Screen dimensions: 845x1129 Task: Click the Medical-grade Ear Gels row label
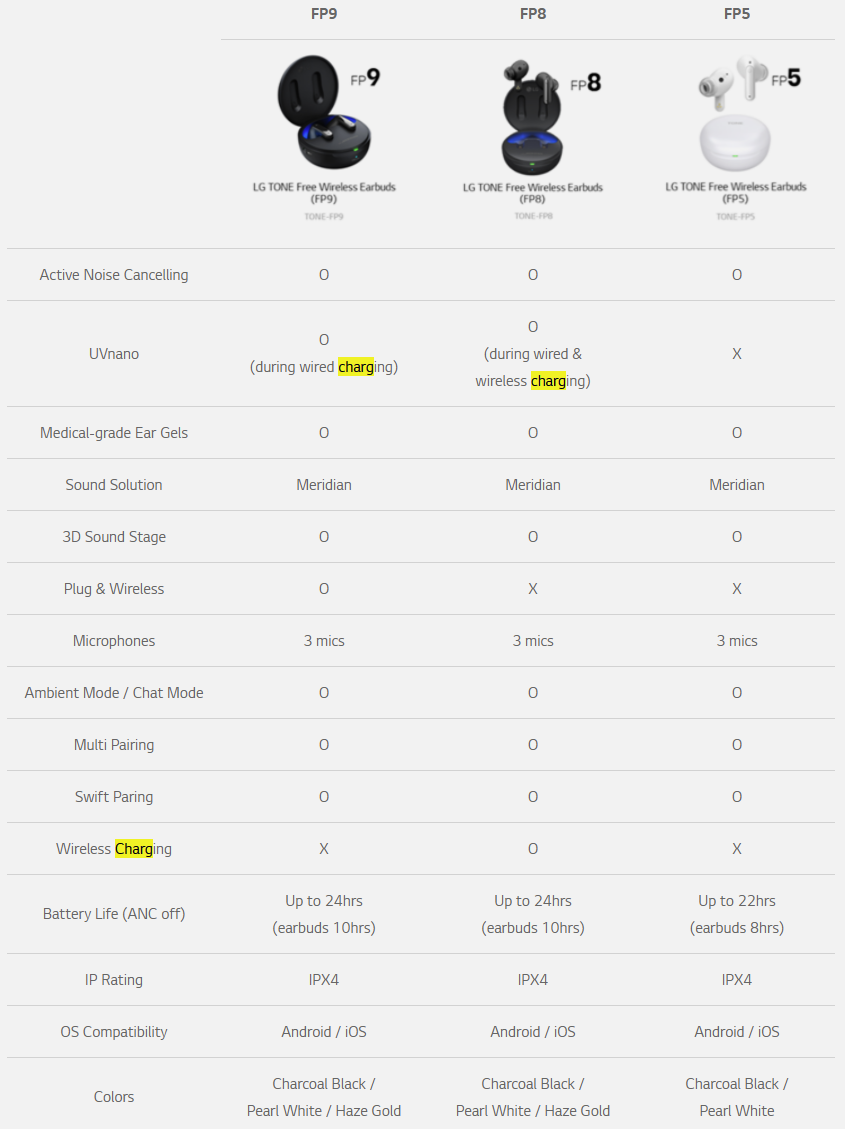(114, 433)
